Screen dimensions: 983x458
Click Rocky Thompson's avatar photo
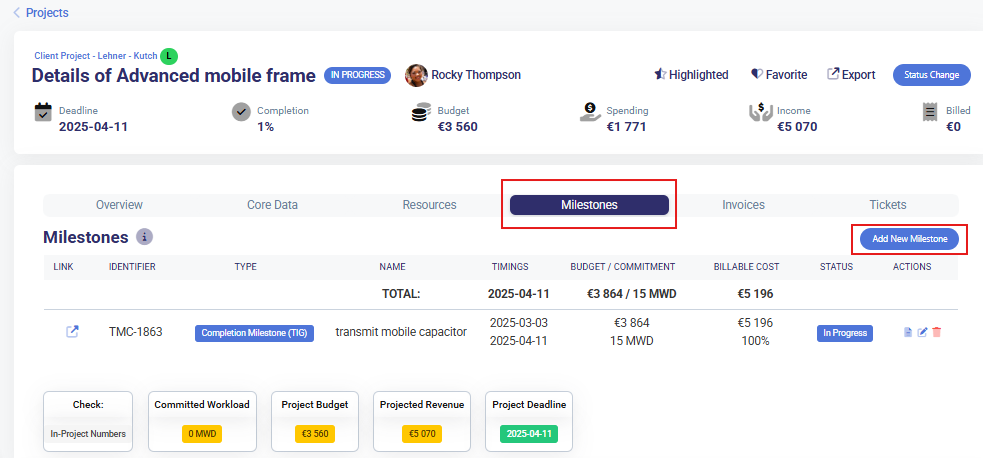tap(416, 75)
